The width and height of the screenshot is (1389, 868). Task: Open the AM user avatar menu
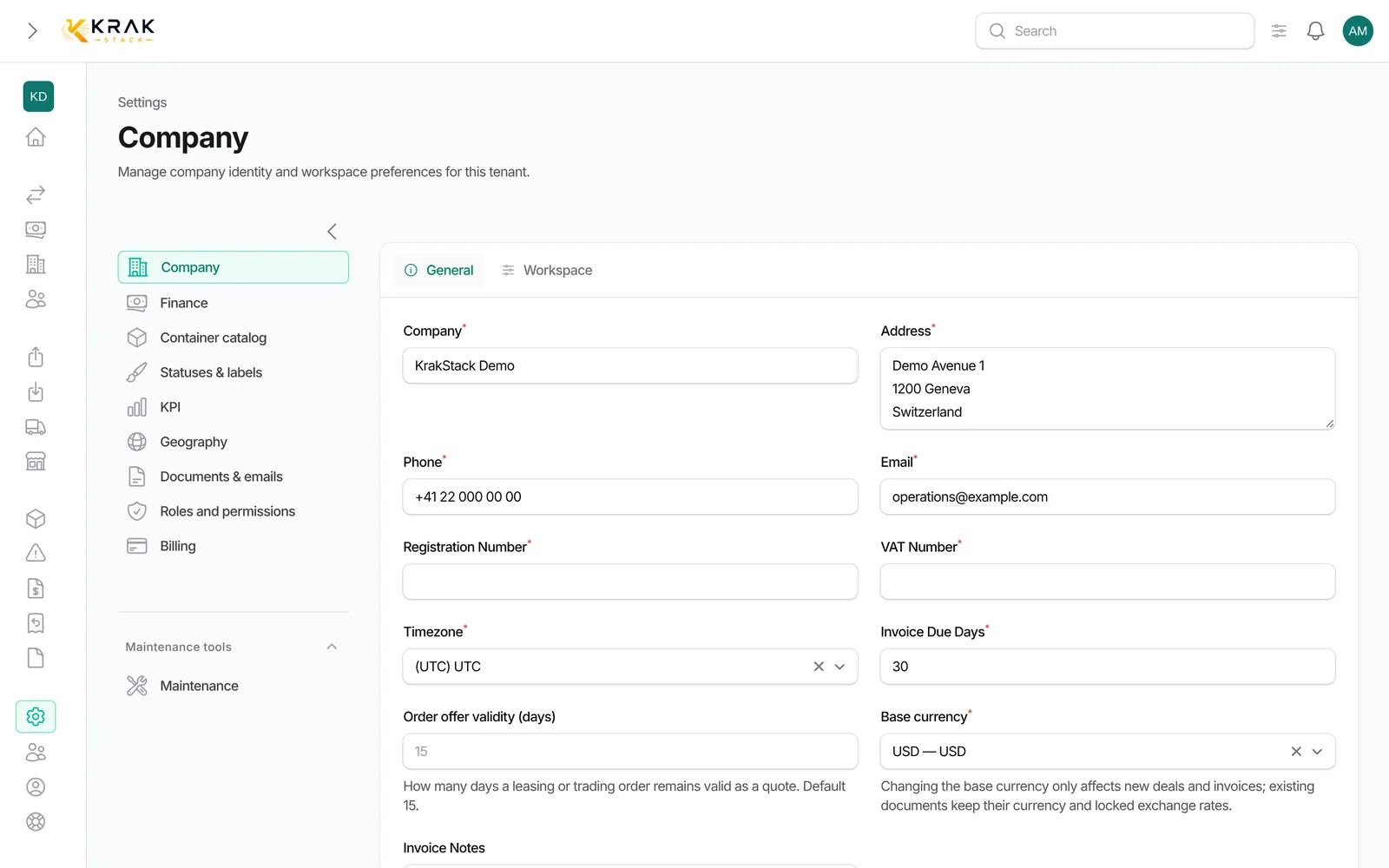(1358, 31)
